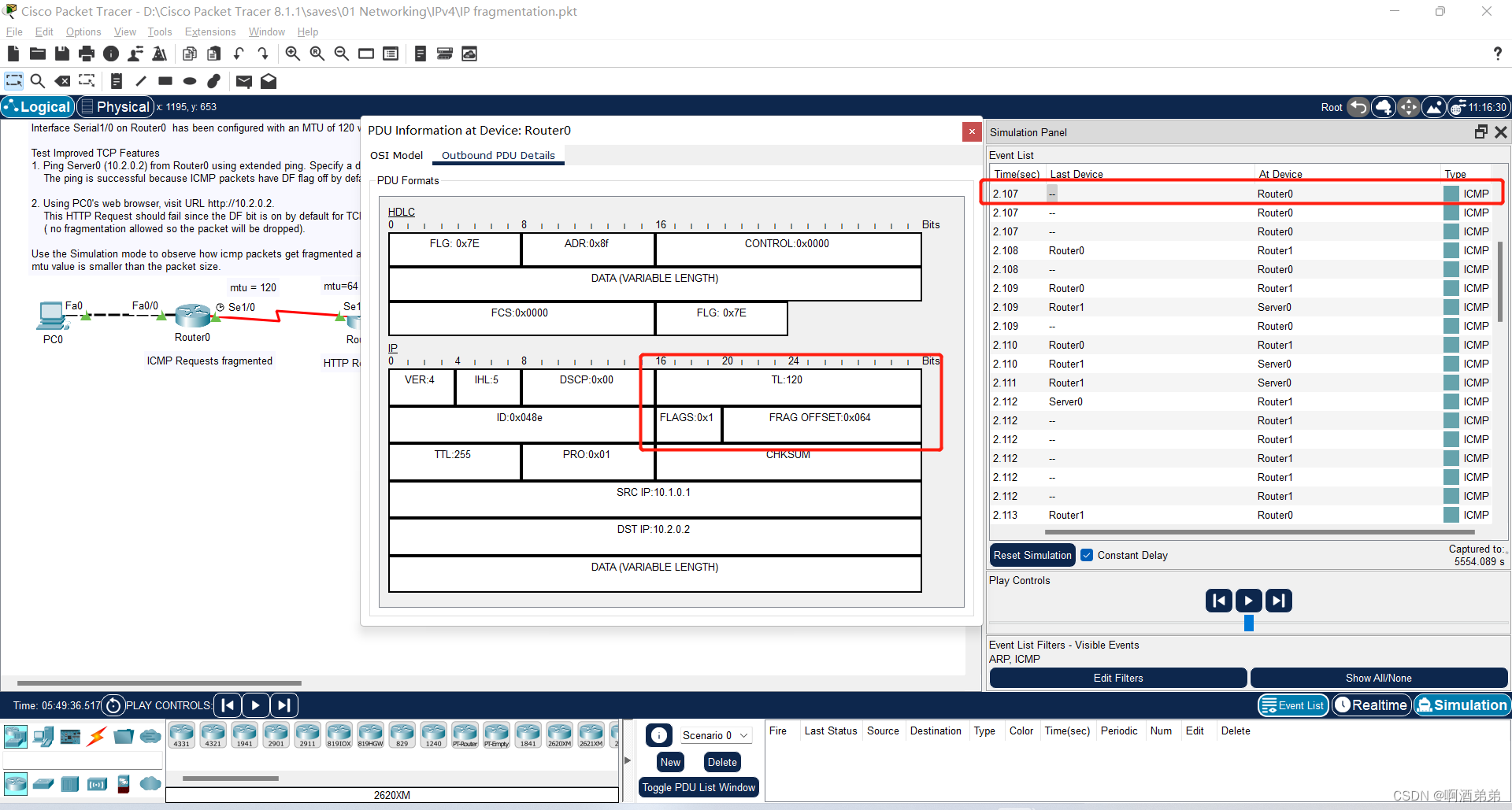
Task: Save the file with floppy icon
Action: coord(61,54)
